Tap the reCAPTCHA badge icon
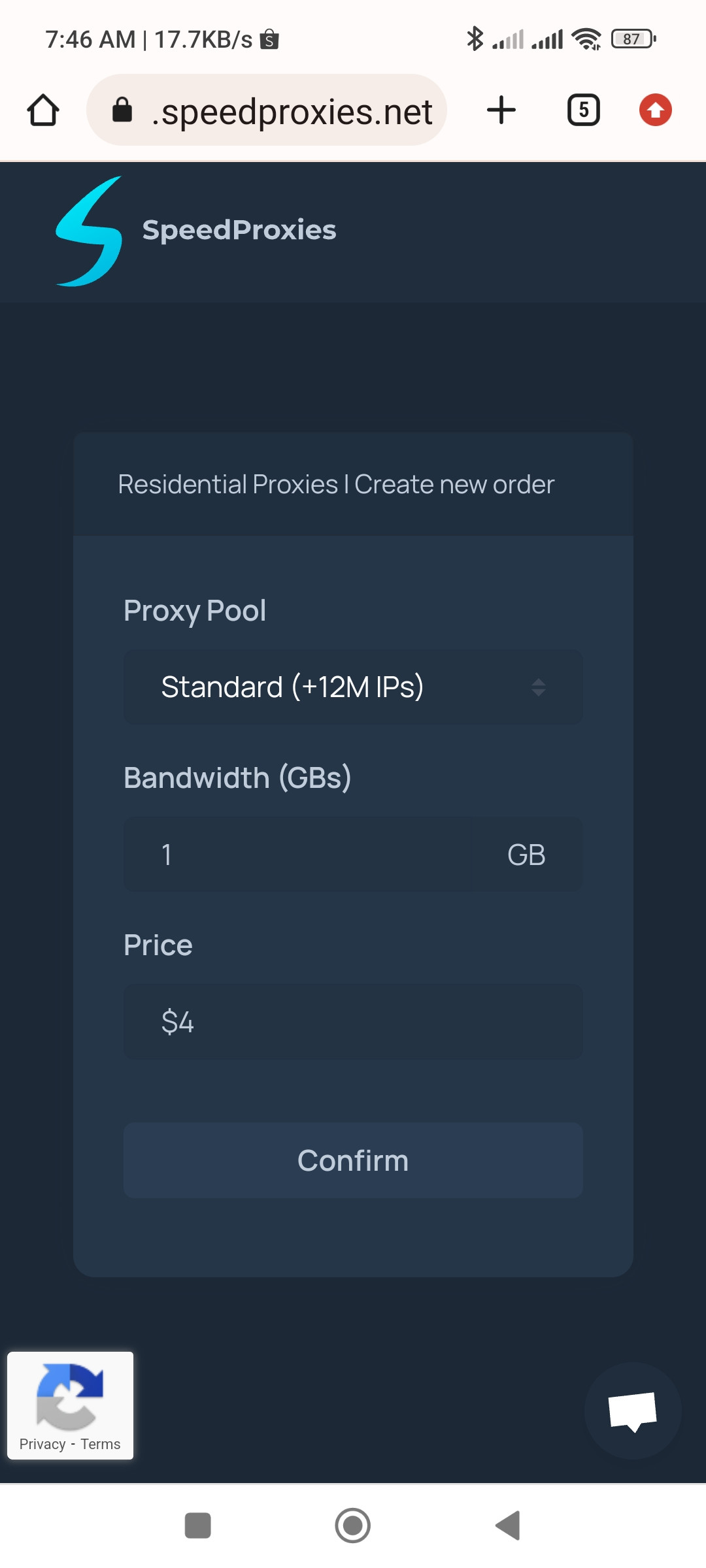 point(70,1394)
